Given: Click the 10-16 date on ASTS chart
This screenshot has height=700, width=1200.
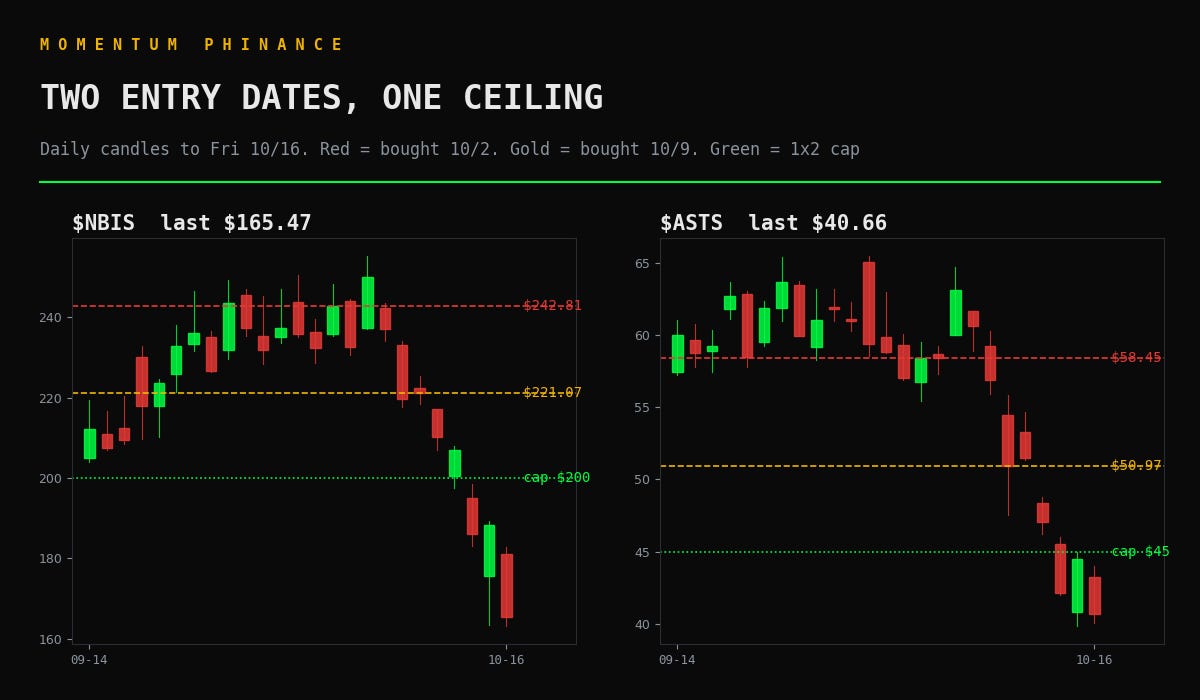Looking at the screenshot, I should pyautogui.click(x=1094, y=660).
